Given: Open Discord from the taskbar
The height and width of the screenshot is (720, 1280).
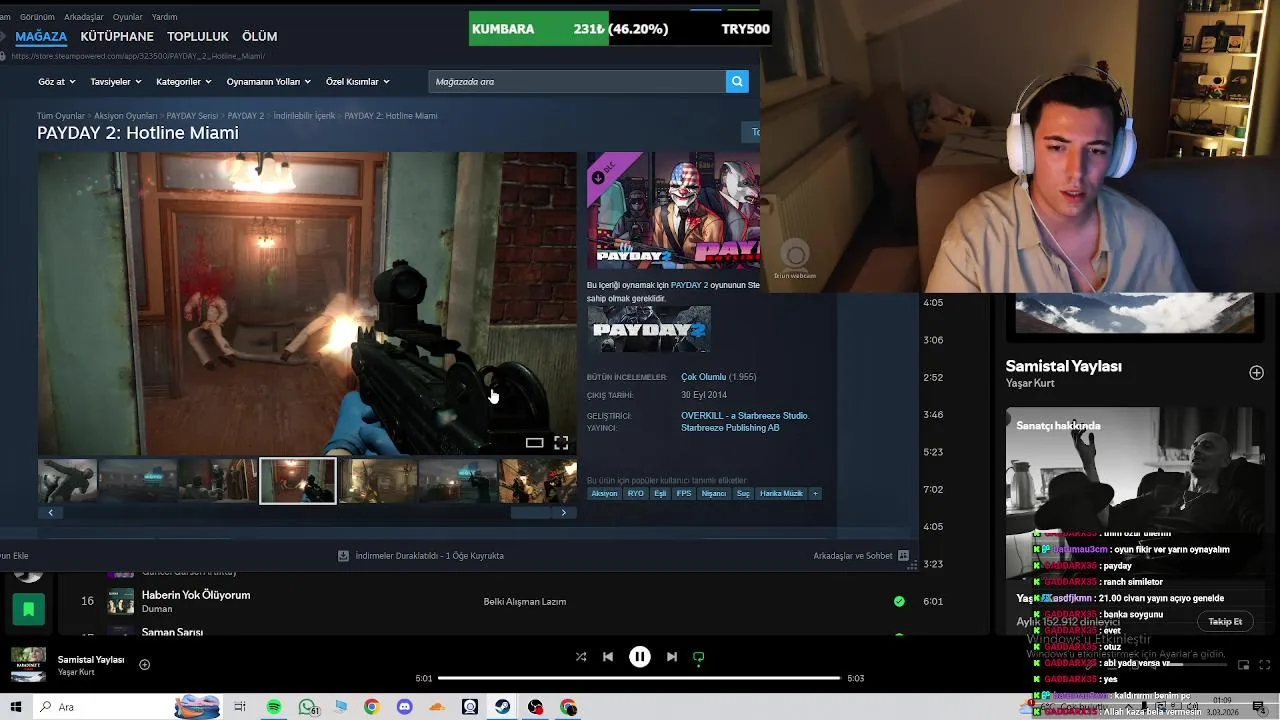Looking at the screenshot, I should [x=404, y=707].
